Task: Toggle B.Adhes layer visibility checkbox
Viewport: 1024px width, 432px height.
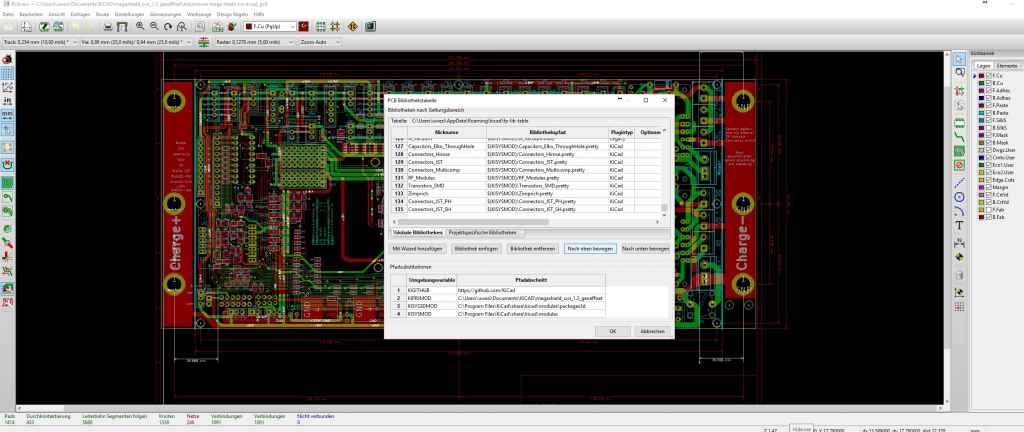Action: 989,98
